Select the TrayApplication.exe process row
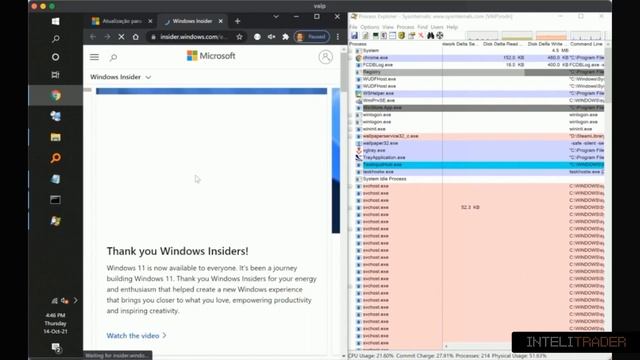The height and width of the screenshot is (360, 640). click(480, 158)
